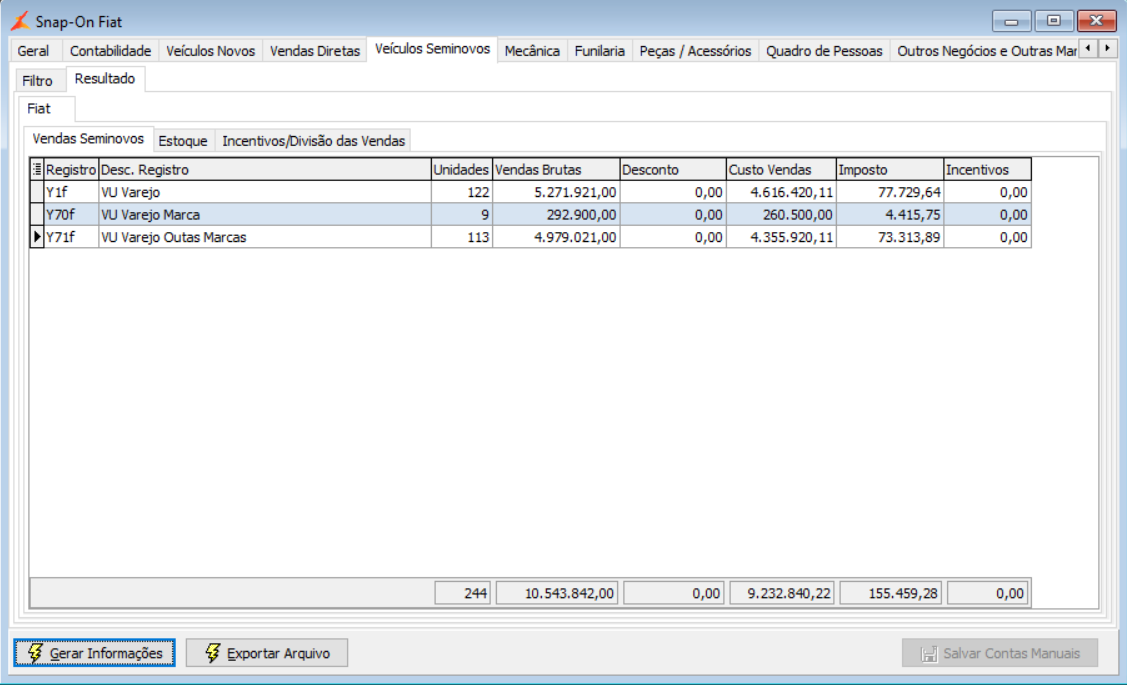Open the Contabilidade tab
The height and width of the screenshot is (685, 1127).
tap(110, 51)
